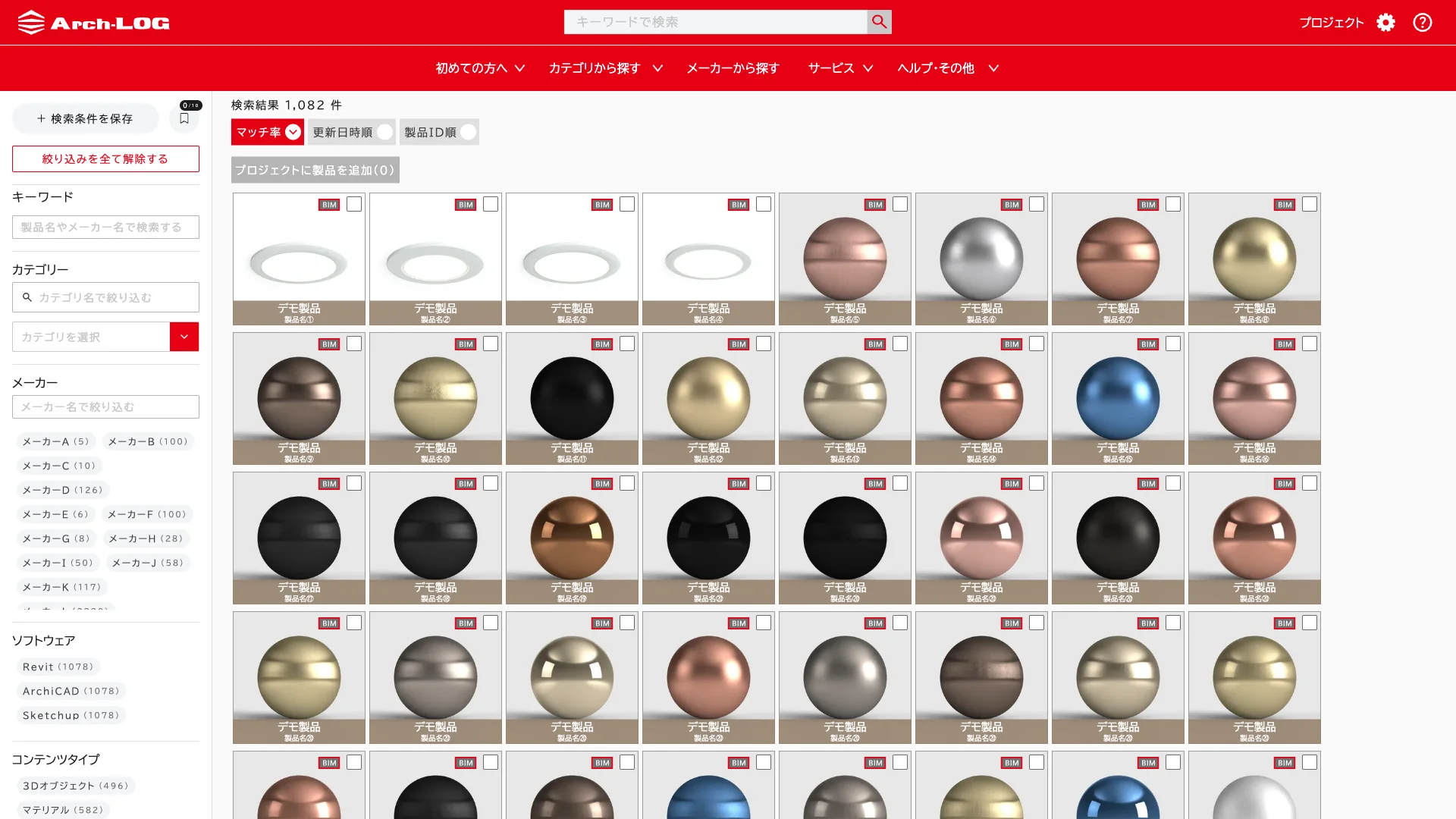Click 検索条件を保存 button
This screenshot has width=1456, height=819.
pos(85,118)
